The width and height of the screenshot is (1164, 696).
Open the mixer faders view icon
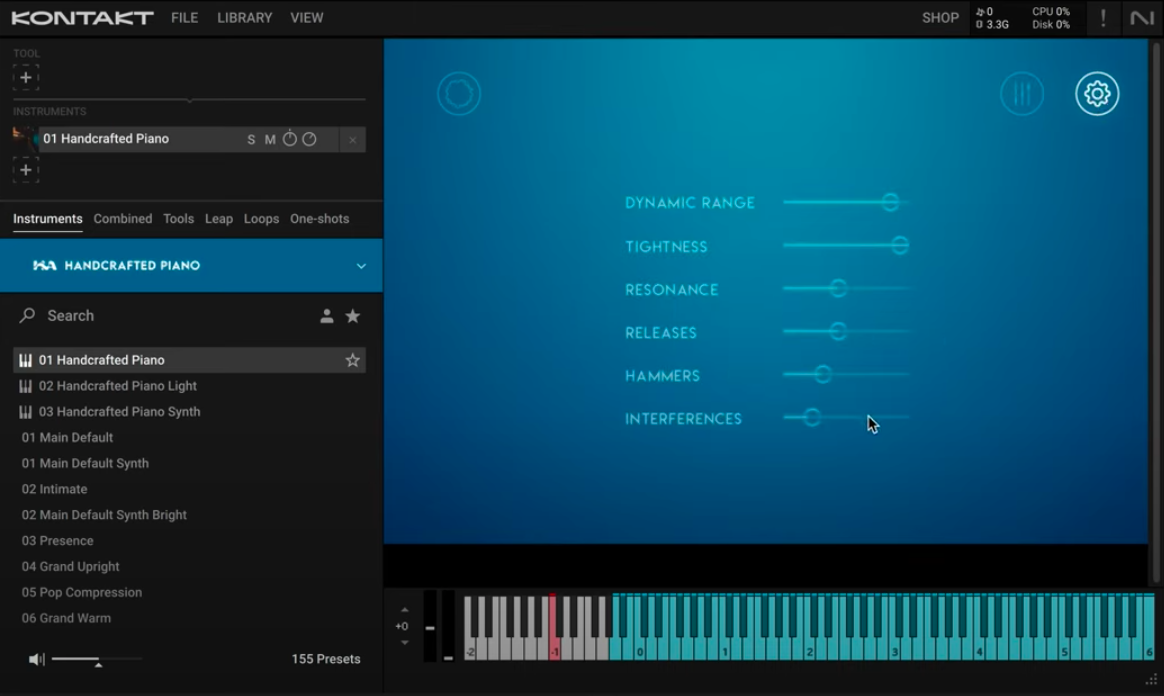[1022, 93]
